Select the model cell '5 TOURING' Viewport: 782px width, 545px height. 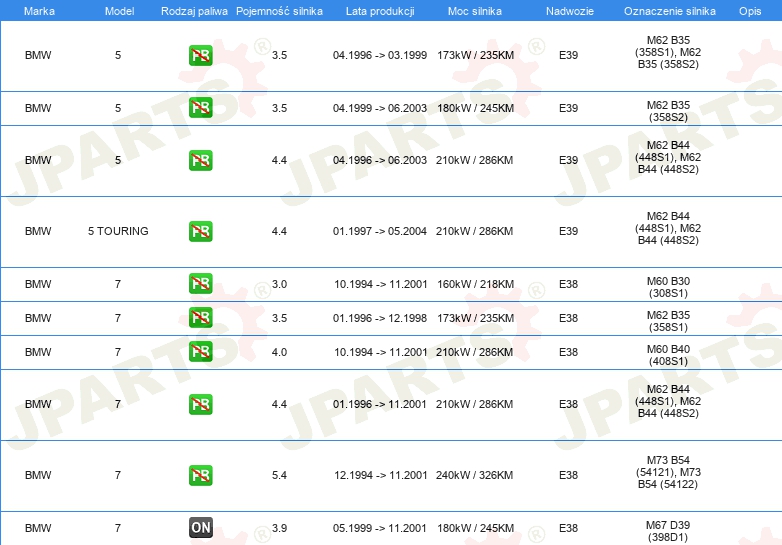pos(118,231)
